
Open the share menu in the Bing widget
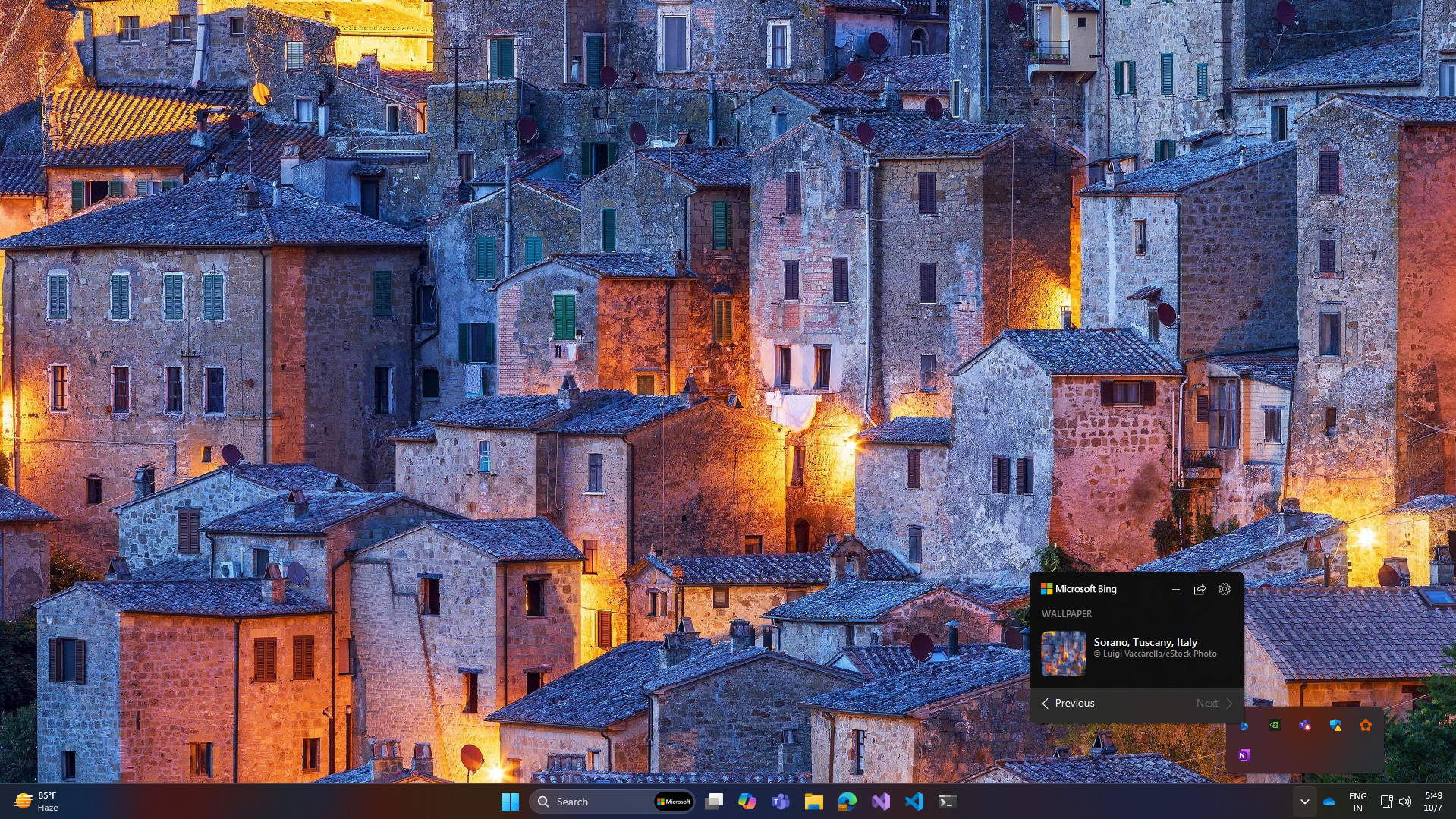(1200, 589)
